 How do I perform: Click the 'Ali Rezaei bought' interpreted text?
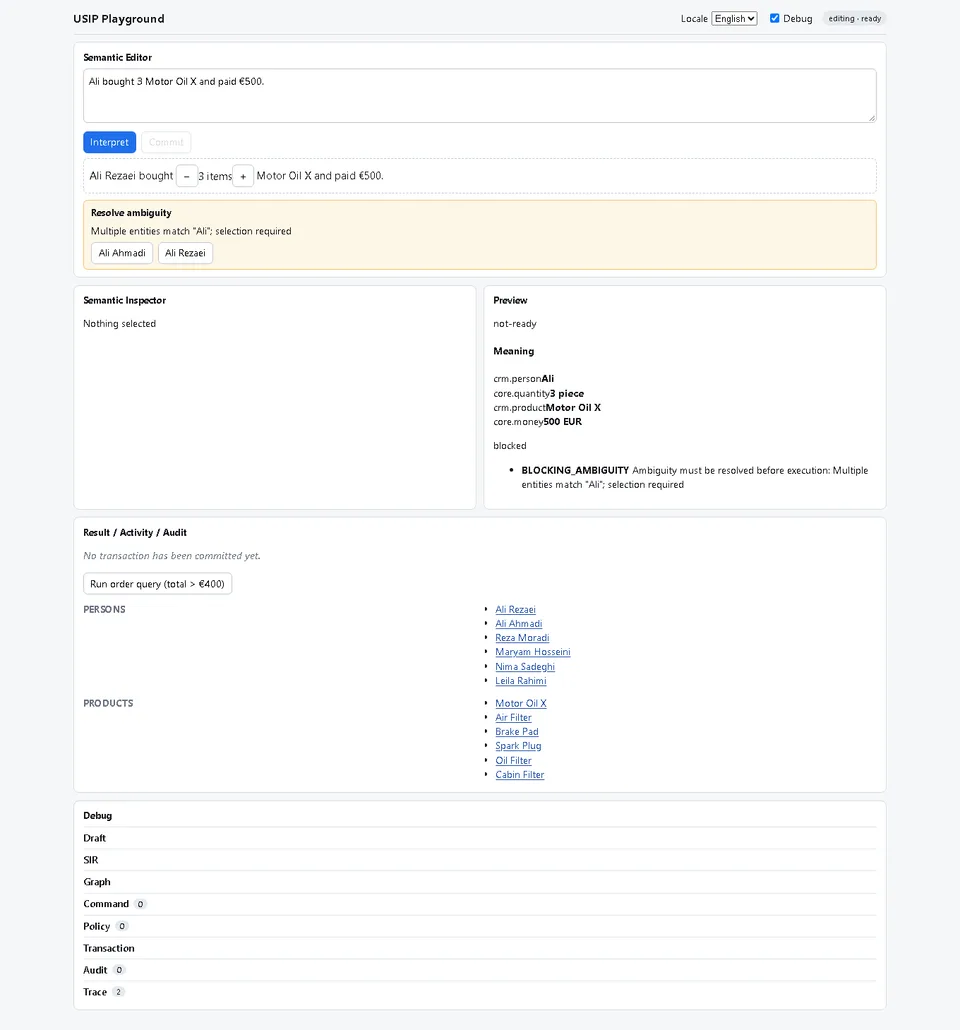coord(131,176)
